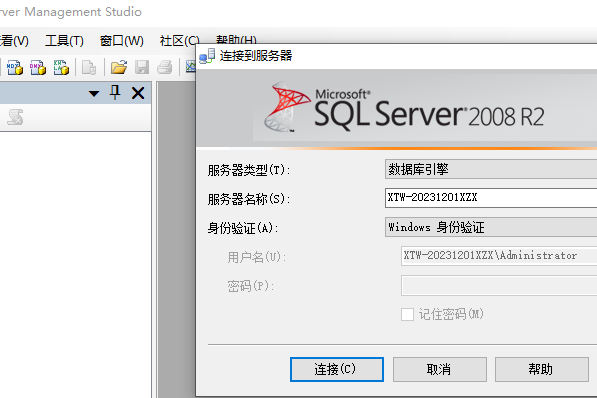
Task: Open the 身份验证 dropdown showing Windows 身份验证
Action: 491,227
